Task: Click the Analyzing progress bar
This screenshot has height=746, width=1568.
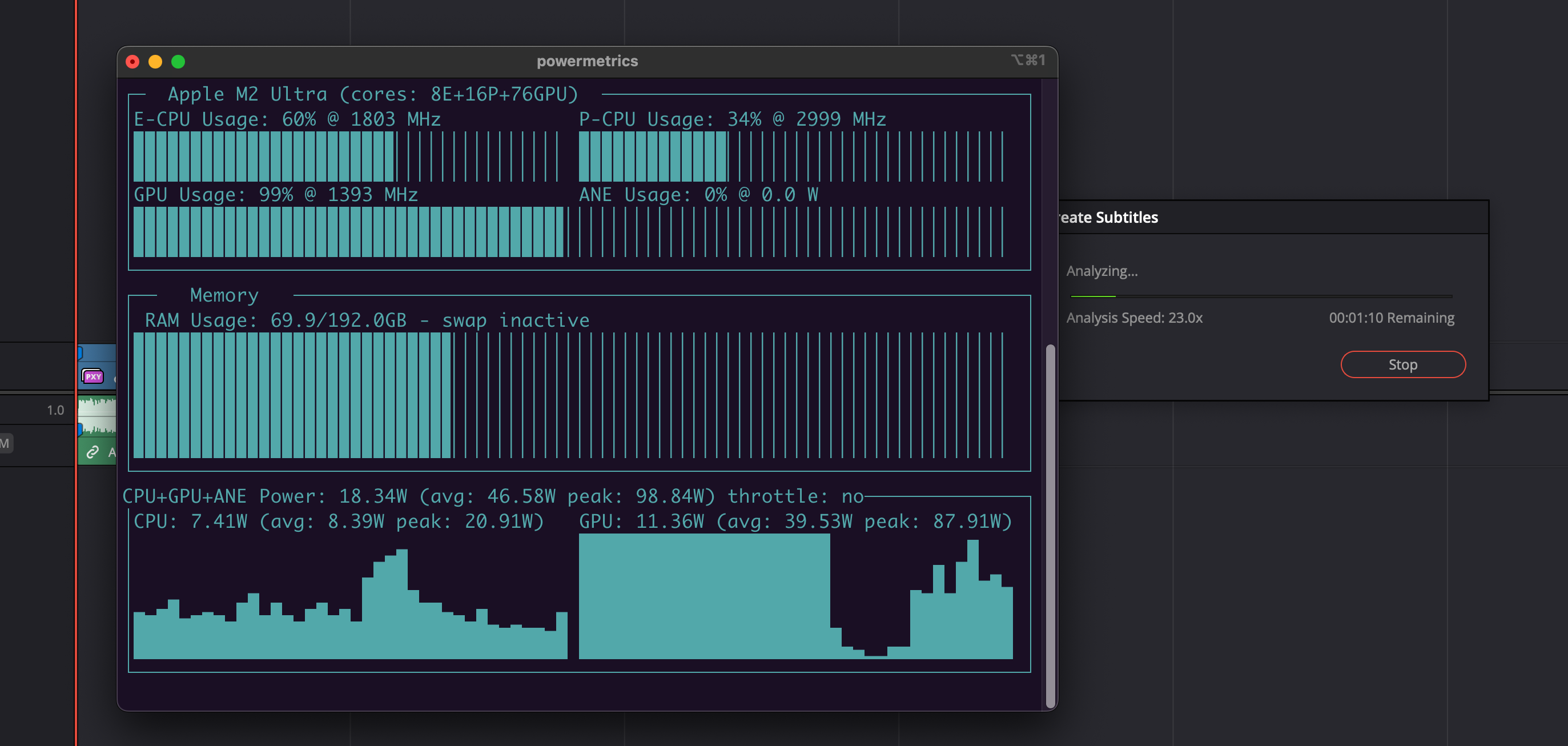Action: 1261,296
